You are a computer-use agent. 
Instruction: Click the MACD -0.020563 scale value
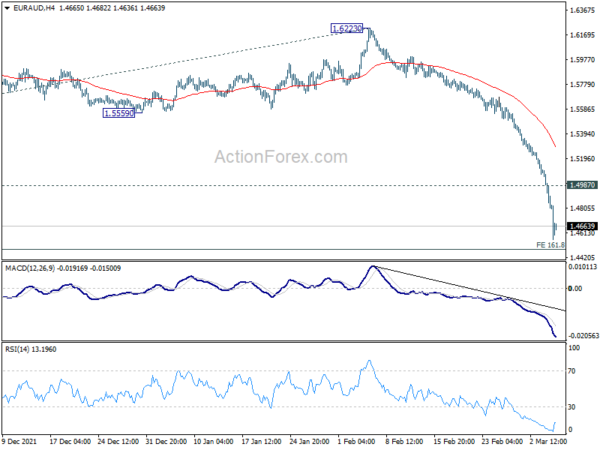(584, 336)
